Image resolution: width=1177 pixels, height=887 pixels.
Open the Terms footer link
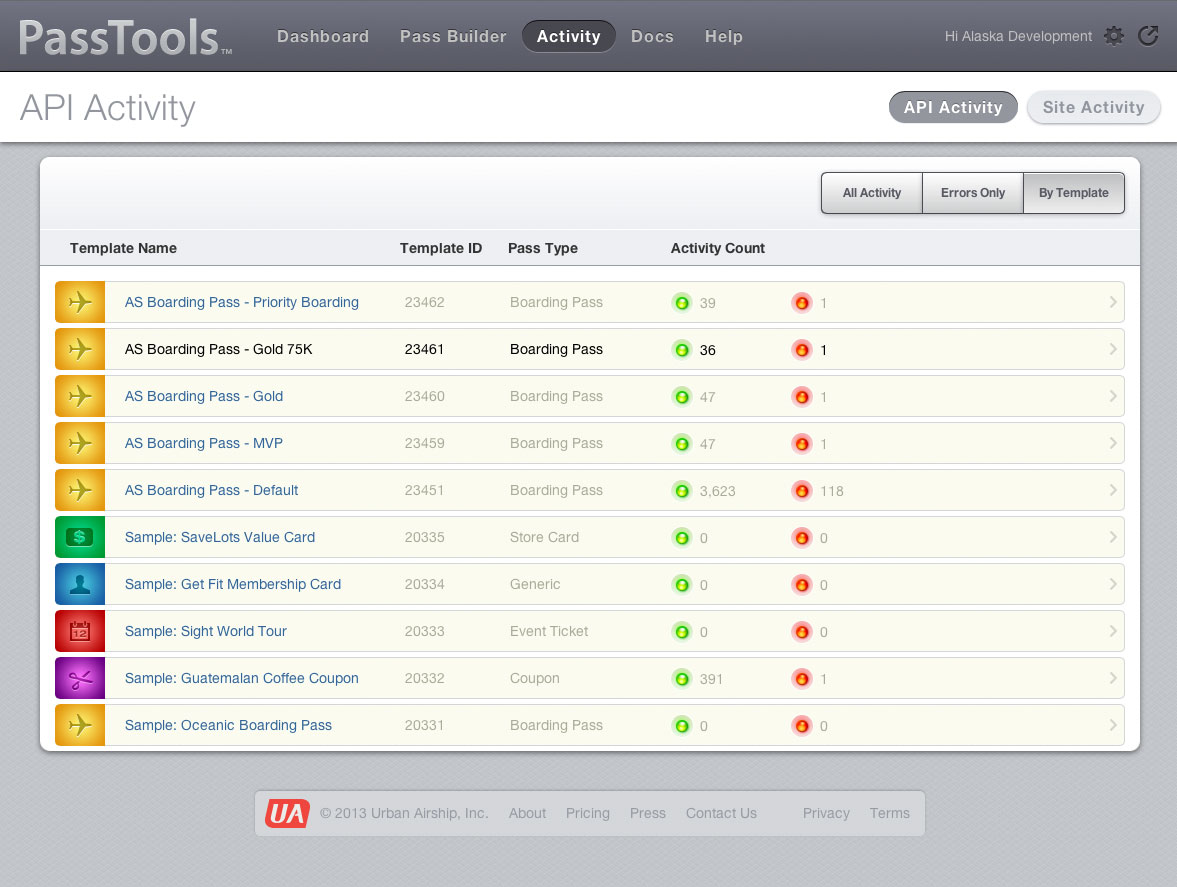890,813
